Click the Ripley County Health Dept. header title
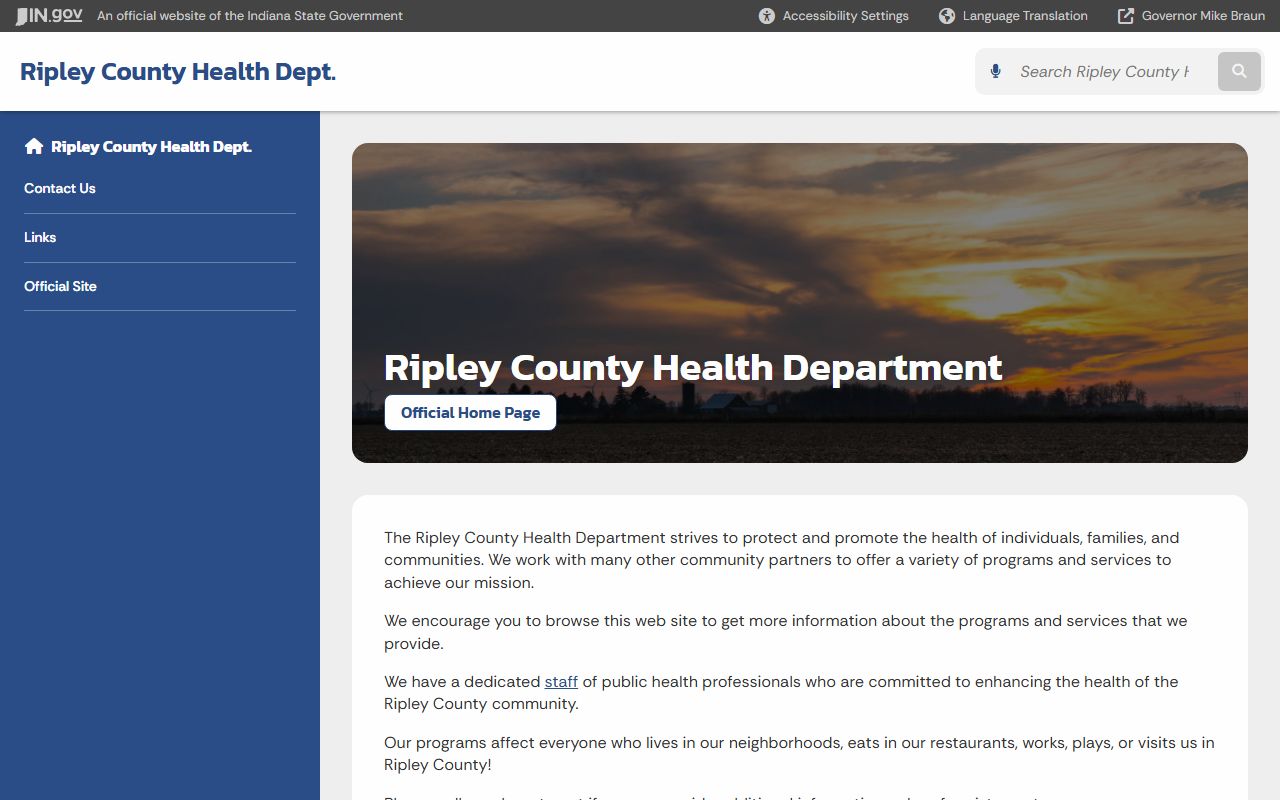 [178, 71]
